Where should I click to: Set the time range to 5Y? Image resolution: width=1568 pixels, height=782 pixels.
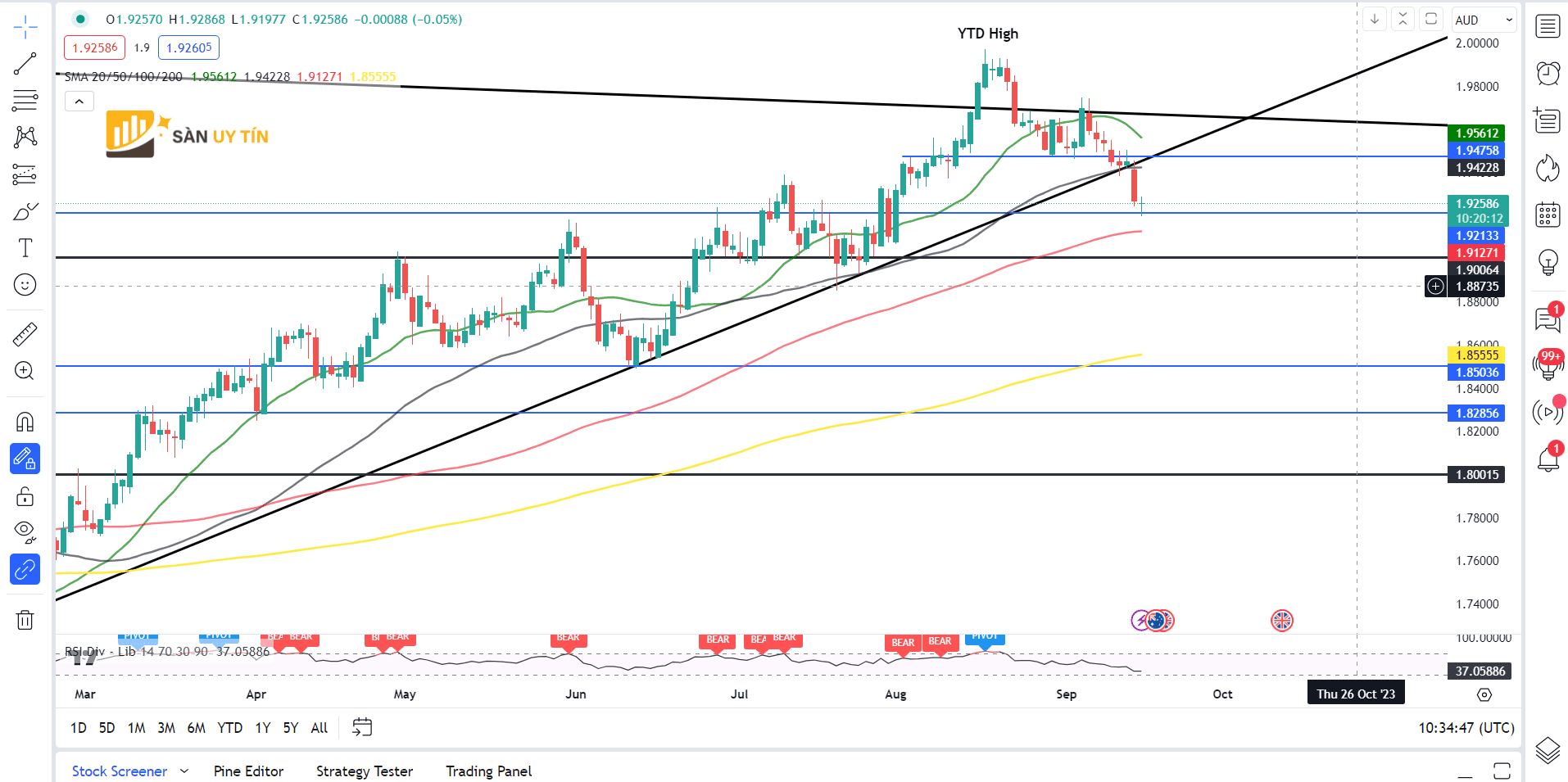[291, 728]
